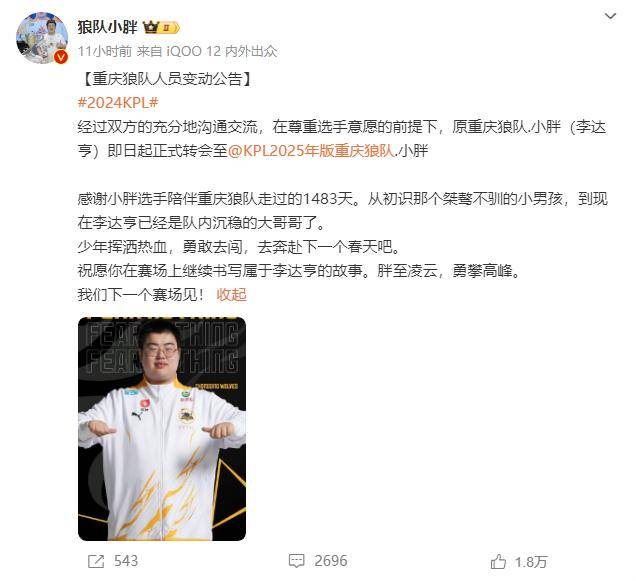This screenshot has width=636, height=581.
Task: Open the 狼队小胖 username profile link
Action: pyautogui.click(x=107, y=28)
